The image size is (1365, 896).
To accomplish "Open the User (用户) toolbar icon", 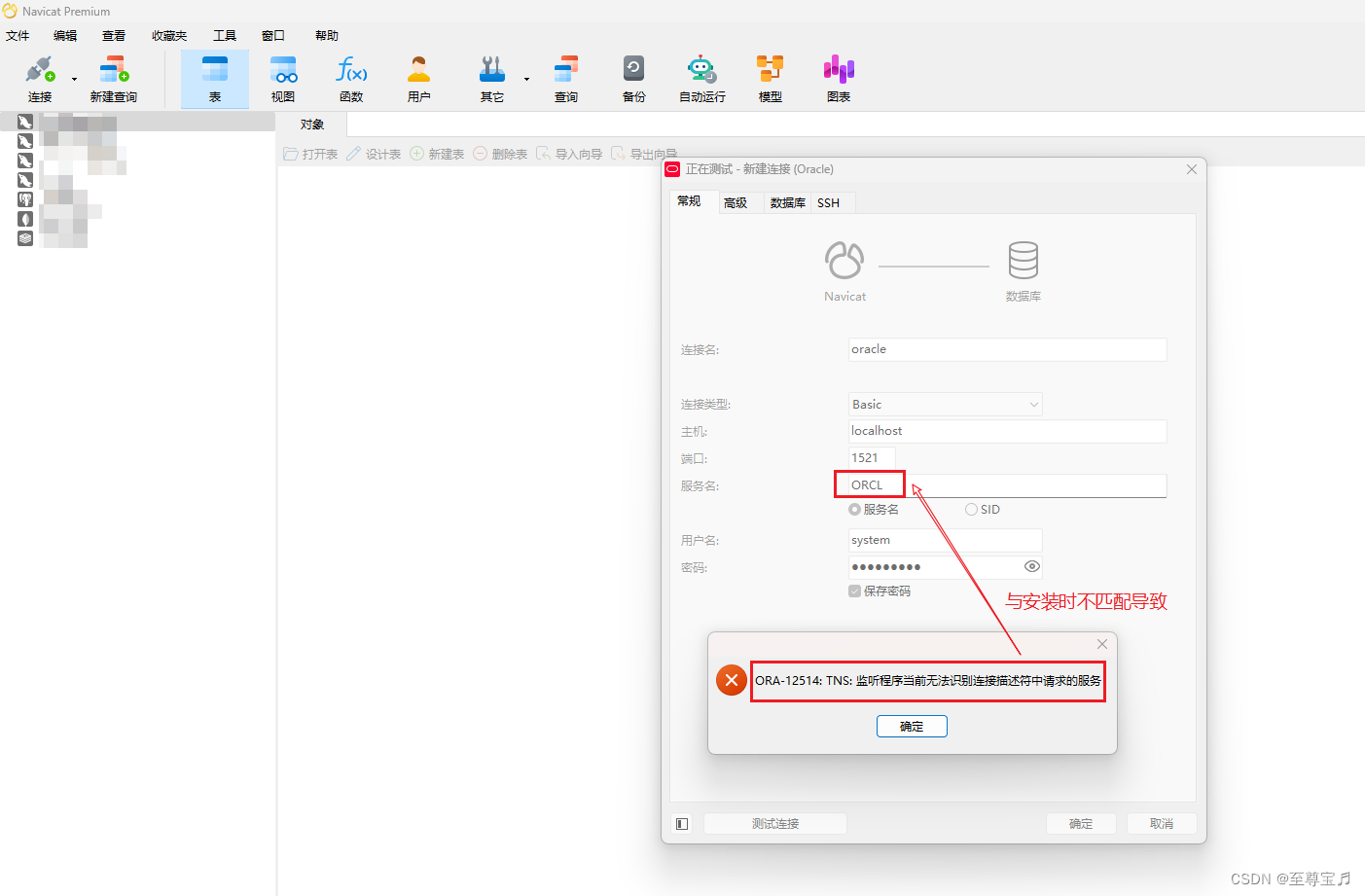I will tap(419, 79).
